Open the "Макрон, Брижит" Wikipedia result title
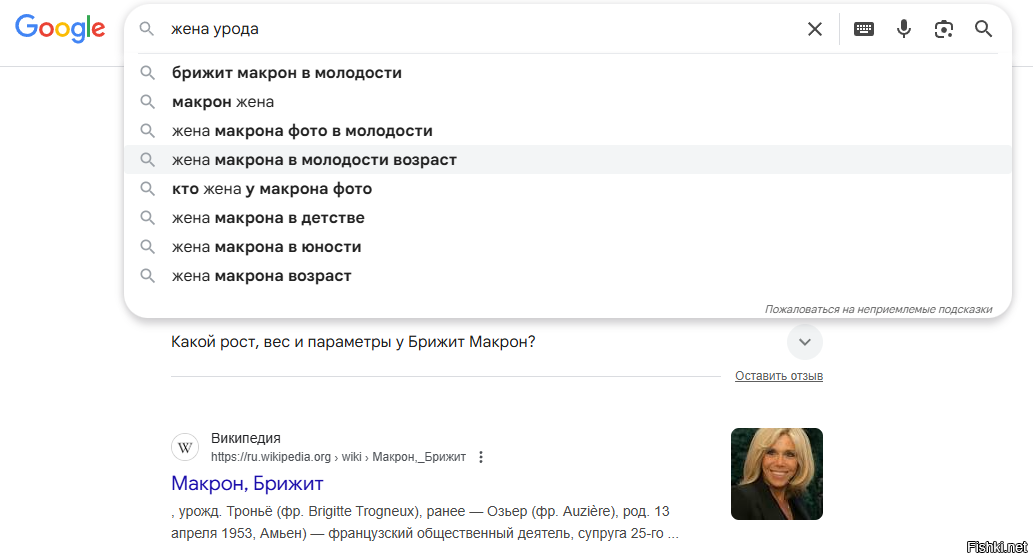Image resolution: width=1033 pixels, height=559 pixels. click(x=247, y=484)
